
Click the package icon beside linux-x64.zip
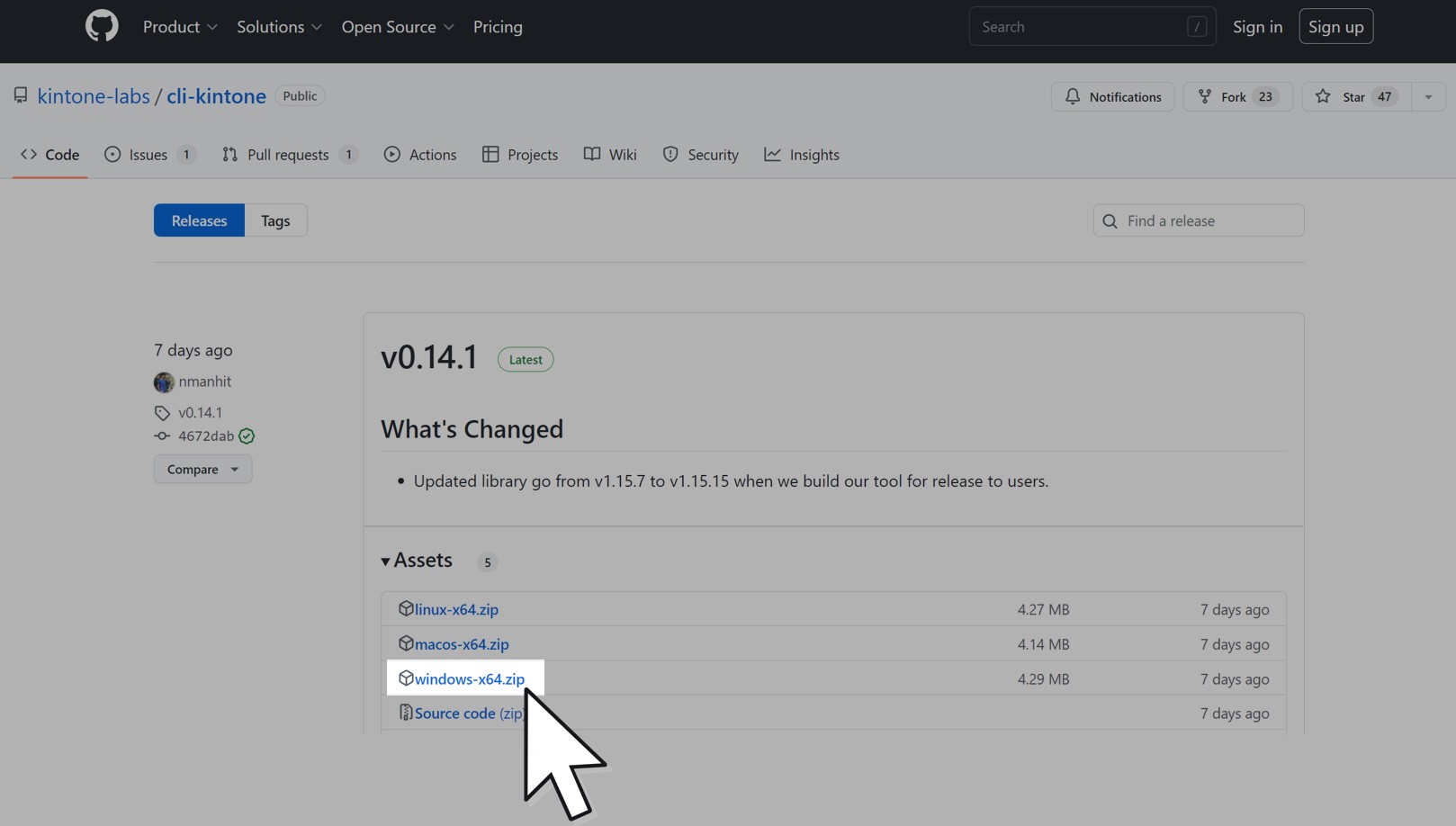406,608
